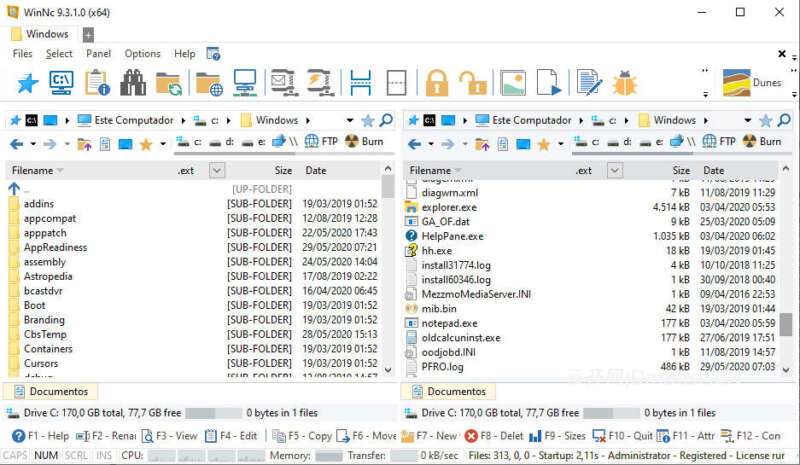Click the left panel vertical scrollbar thumb
The image size is (800, 465).
(x=388, y=186)
